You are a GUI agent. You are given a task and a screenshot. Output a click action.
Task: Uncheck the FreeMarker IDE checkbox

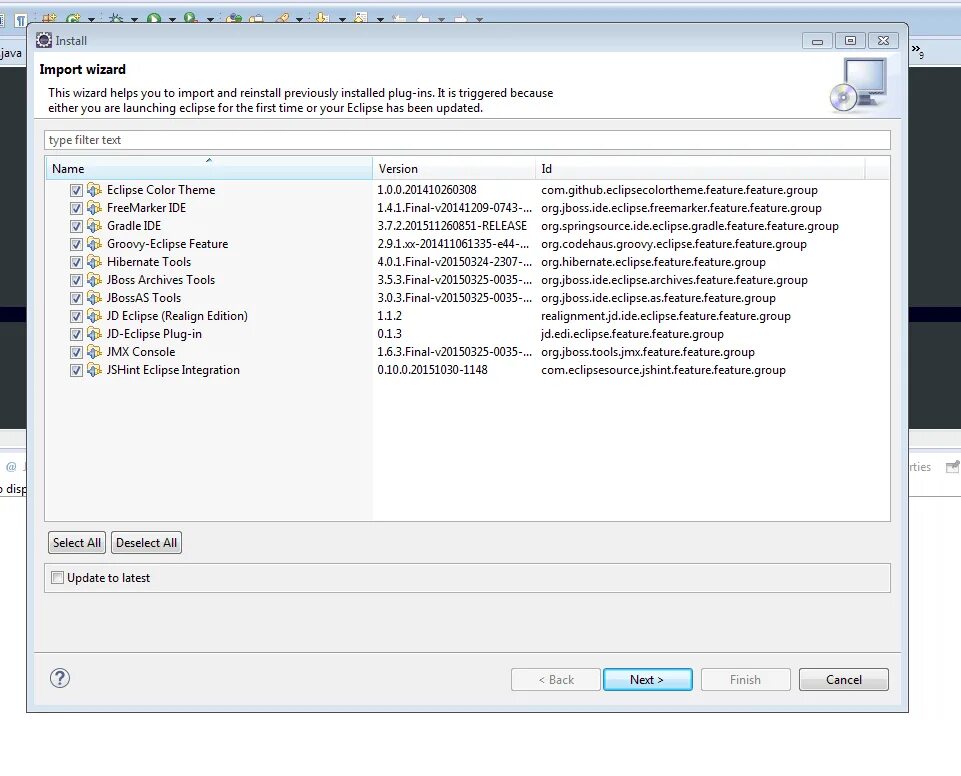[76, 208]
